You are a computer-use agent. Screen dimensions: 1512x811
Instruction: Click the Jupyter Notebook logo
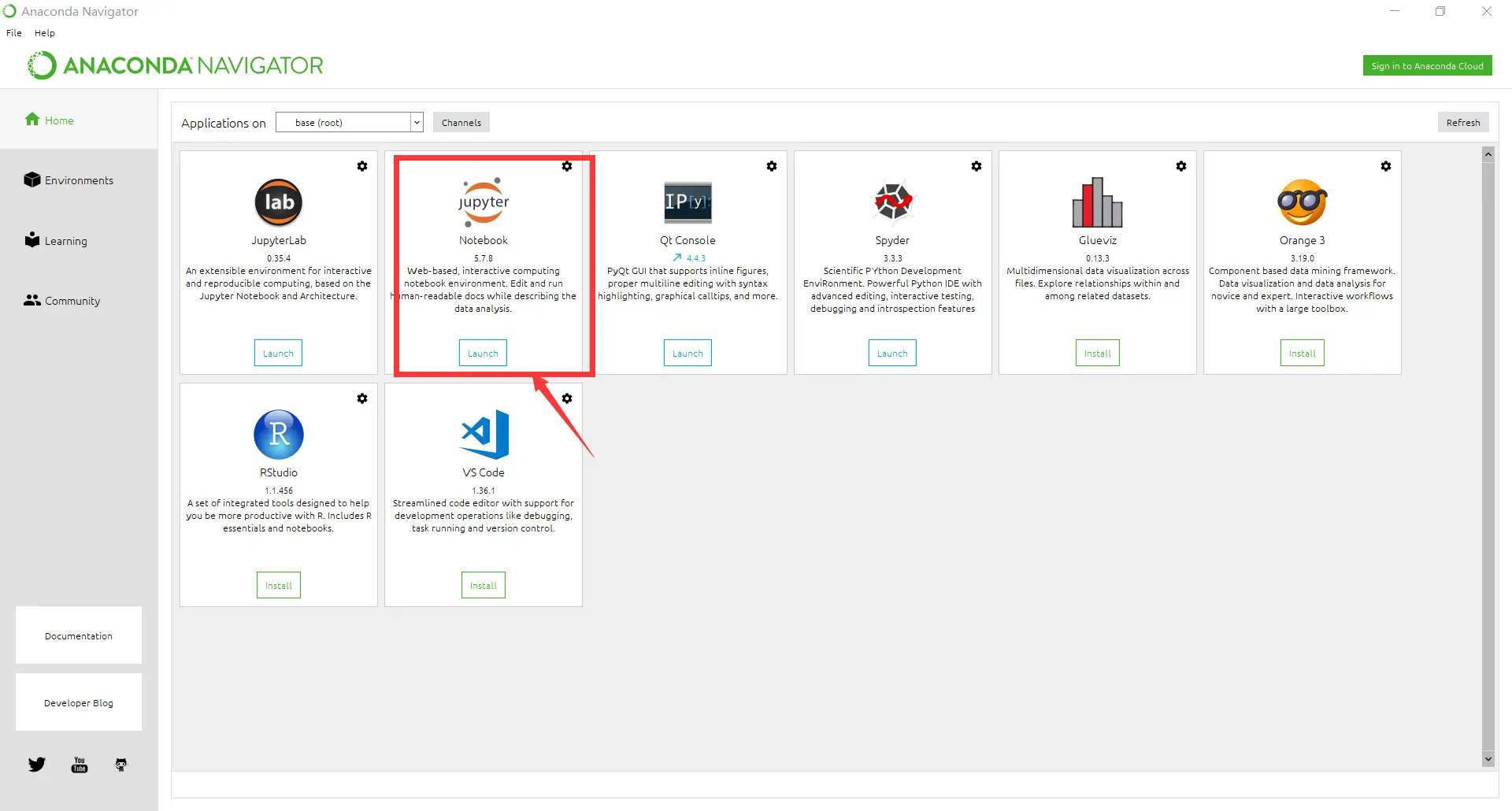point(484,202)
